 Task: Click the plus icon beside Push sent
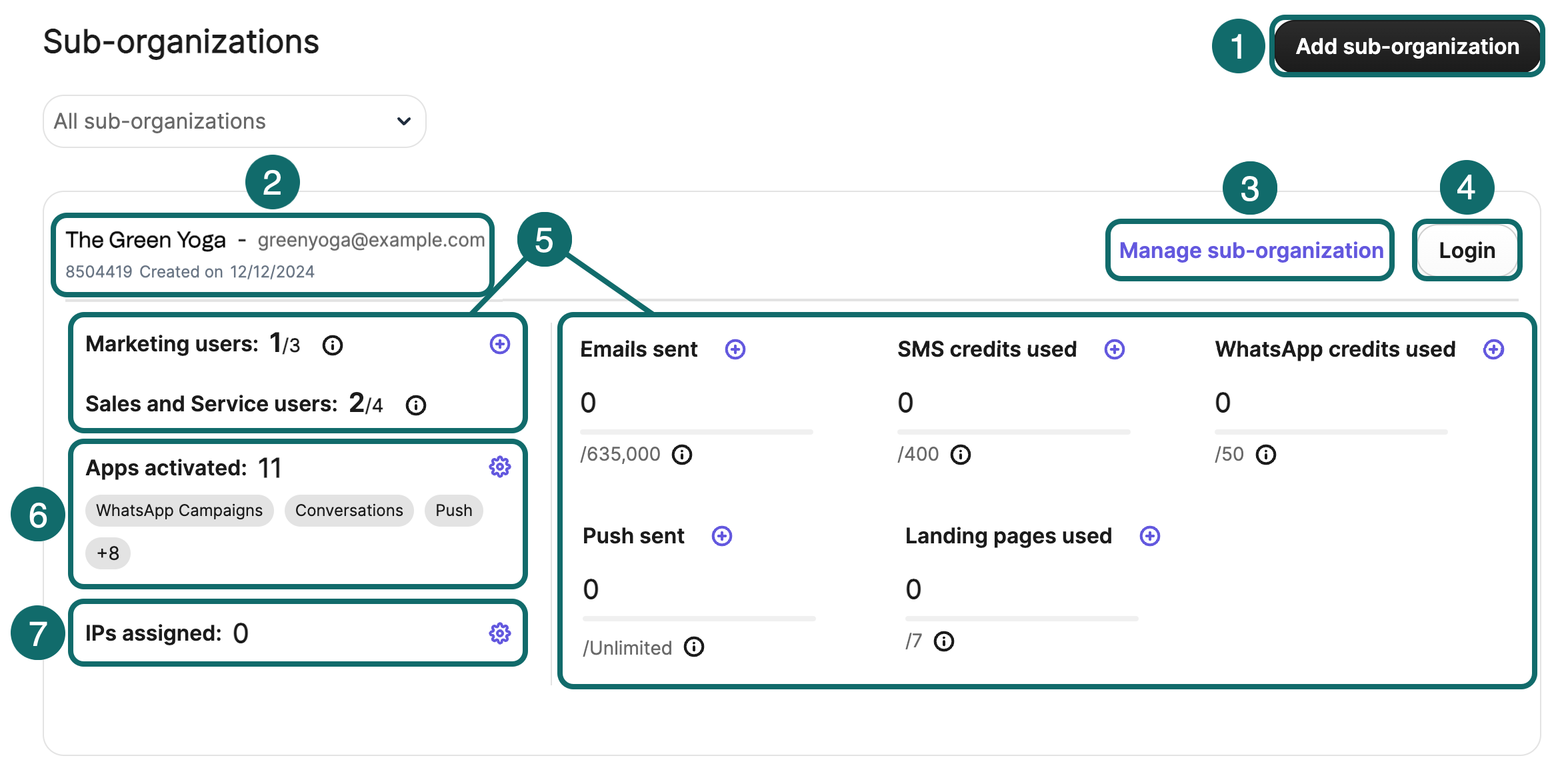pos(722,536)
